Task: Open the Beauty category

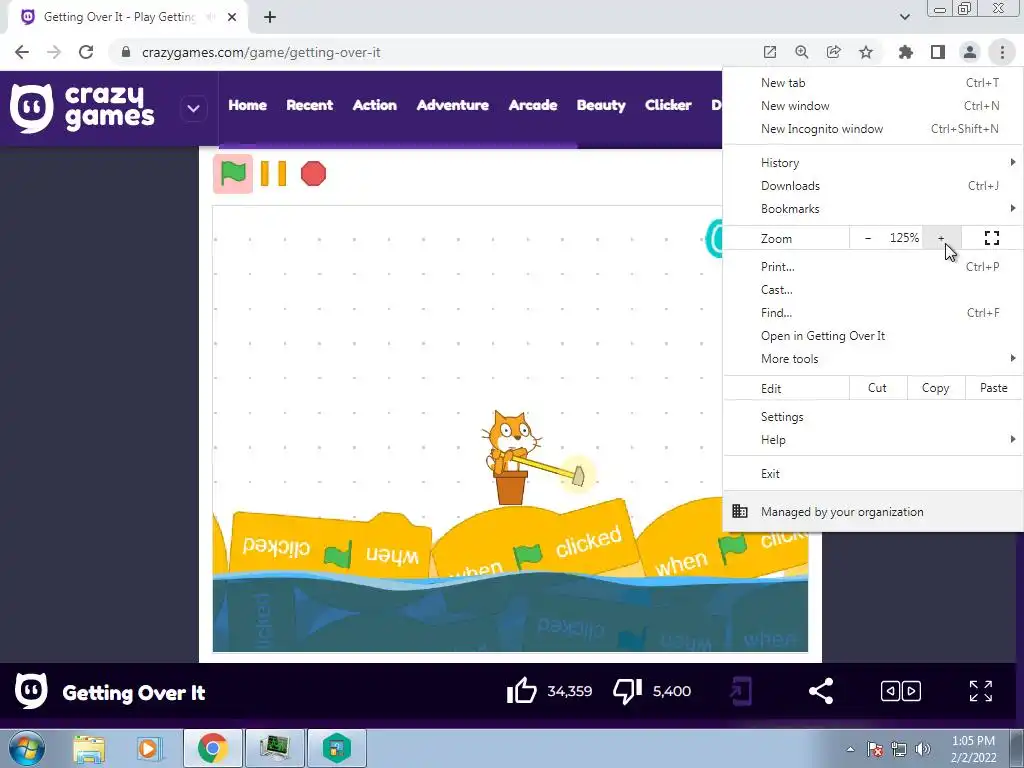Action: coord(601,105)
